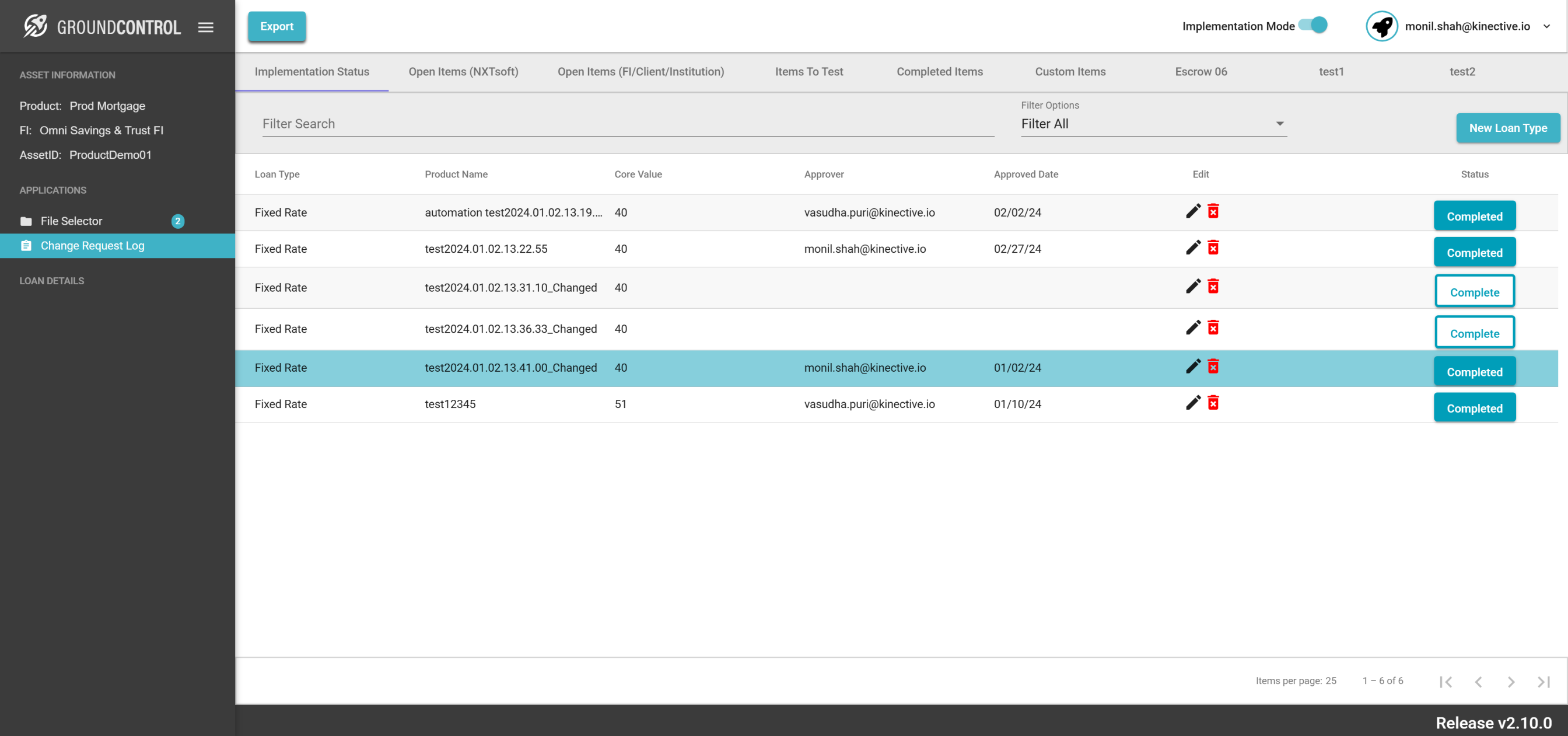Expand the monil.shah@kinective.io user menu
Viewport: 1568px width, 736px height.
[1546, 26]
